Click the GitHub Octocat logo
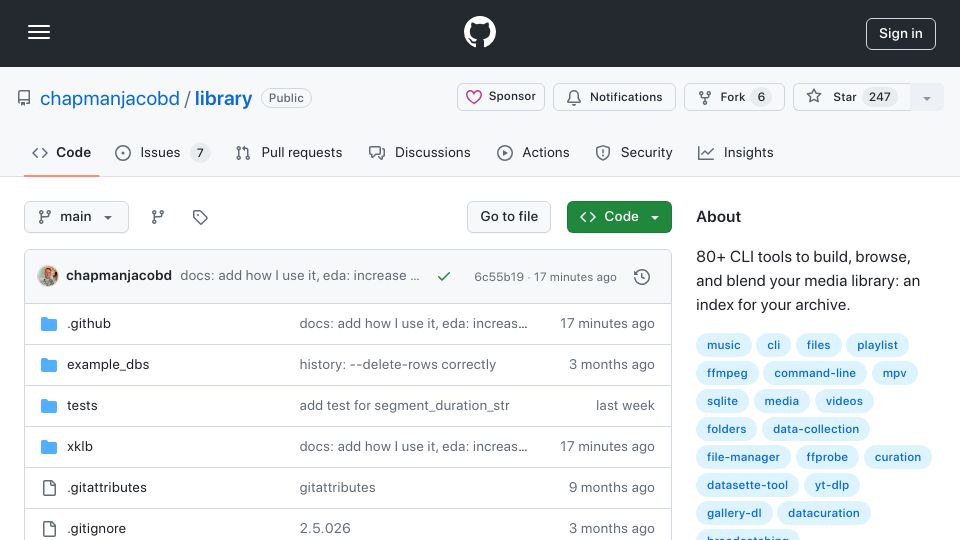Screen dimensions: 960x540 pos(479,32)
